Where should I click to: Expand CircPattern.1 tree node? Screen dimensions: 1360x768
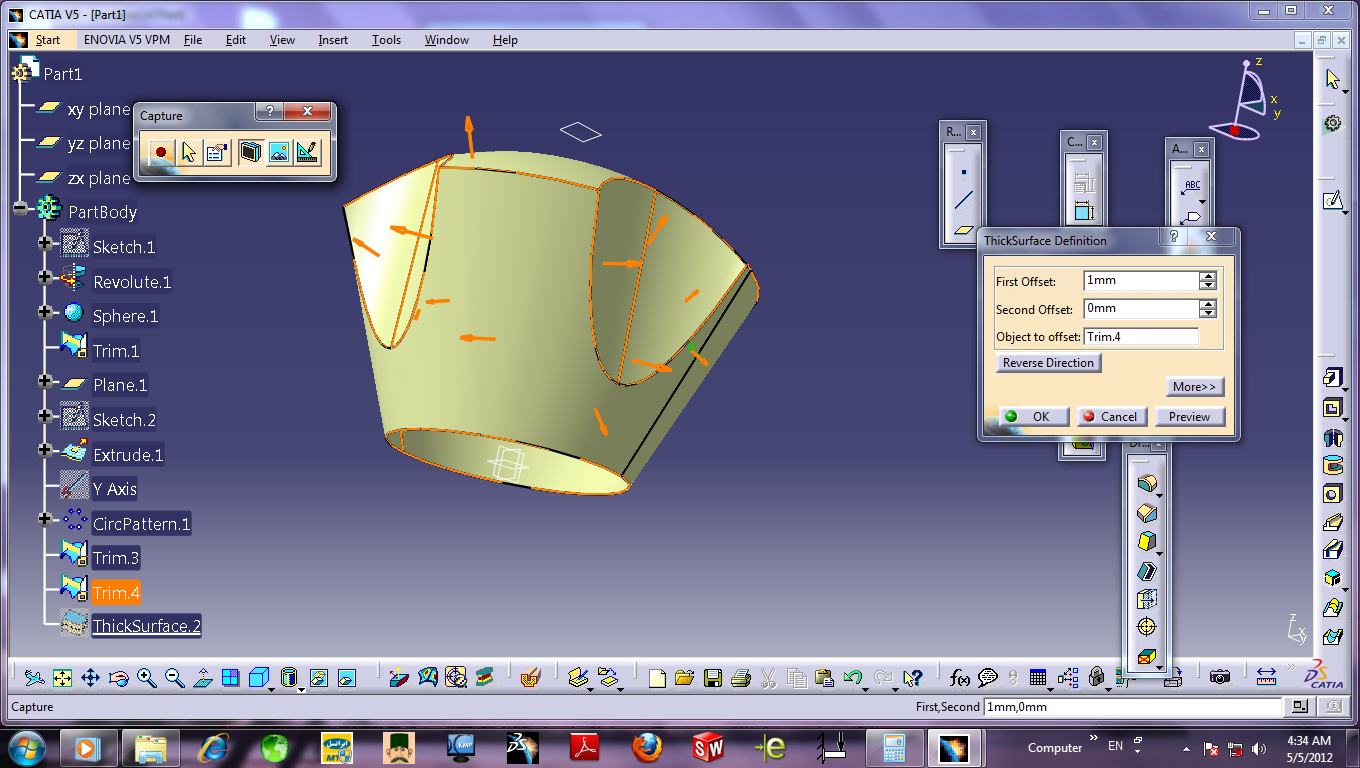[x=44, y=519]
